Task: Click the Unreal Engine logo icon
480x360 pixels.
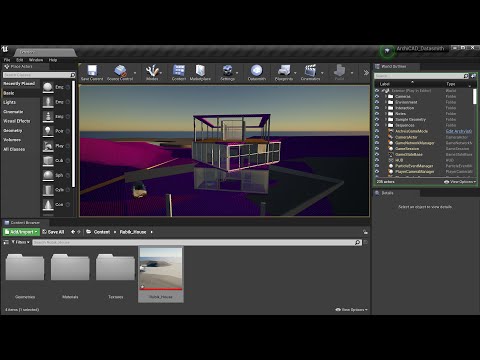Action: click(x=5, y=49)
